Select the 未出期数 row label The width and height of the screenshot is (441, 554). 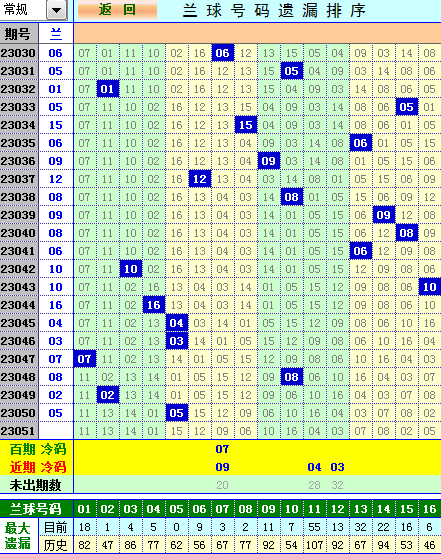pyautogui.click(x=35, y=485)
